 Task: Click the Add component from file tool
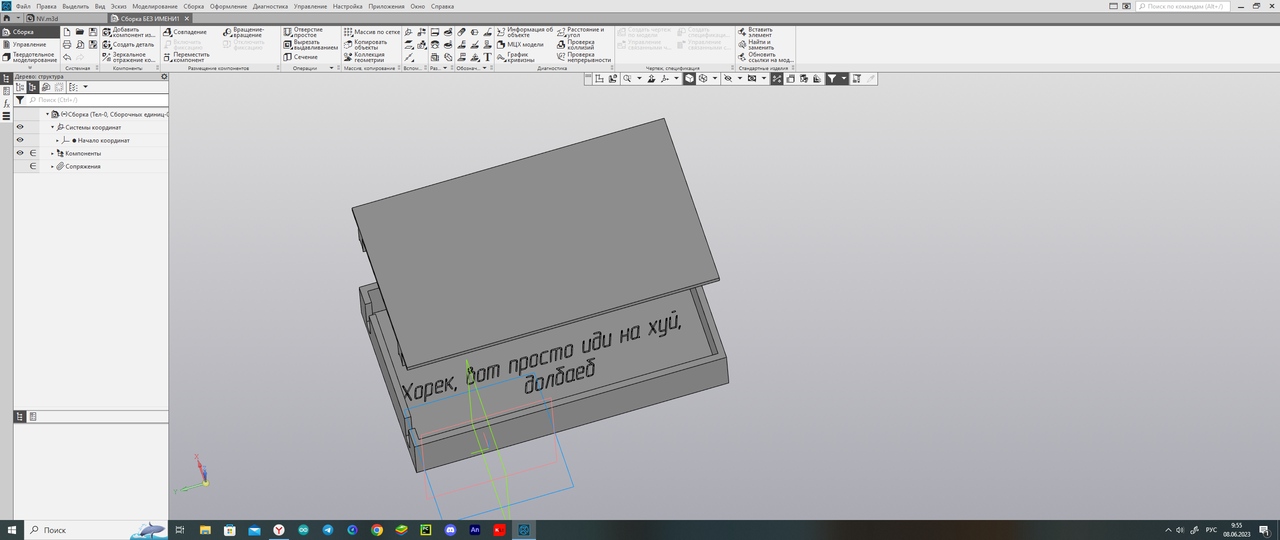click(129, 32)
